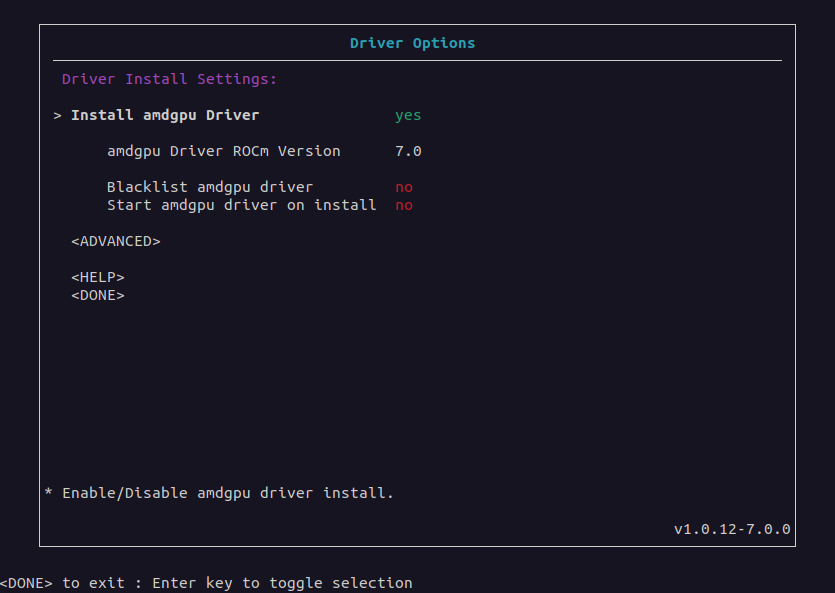The height and width of the screenshot is (593, 835).
Task: Click the Driver Install Settings heading
Action: [x=169, y=79]
